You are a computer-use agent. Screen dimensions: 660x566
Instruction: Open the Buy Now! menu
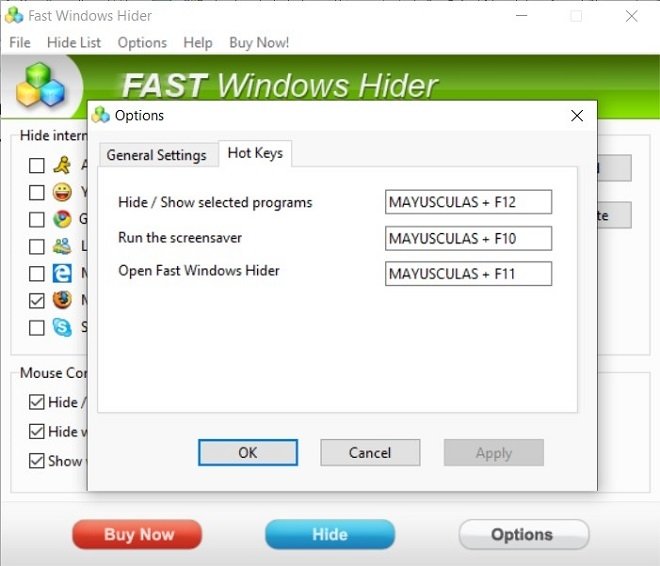[259, 43]
